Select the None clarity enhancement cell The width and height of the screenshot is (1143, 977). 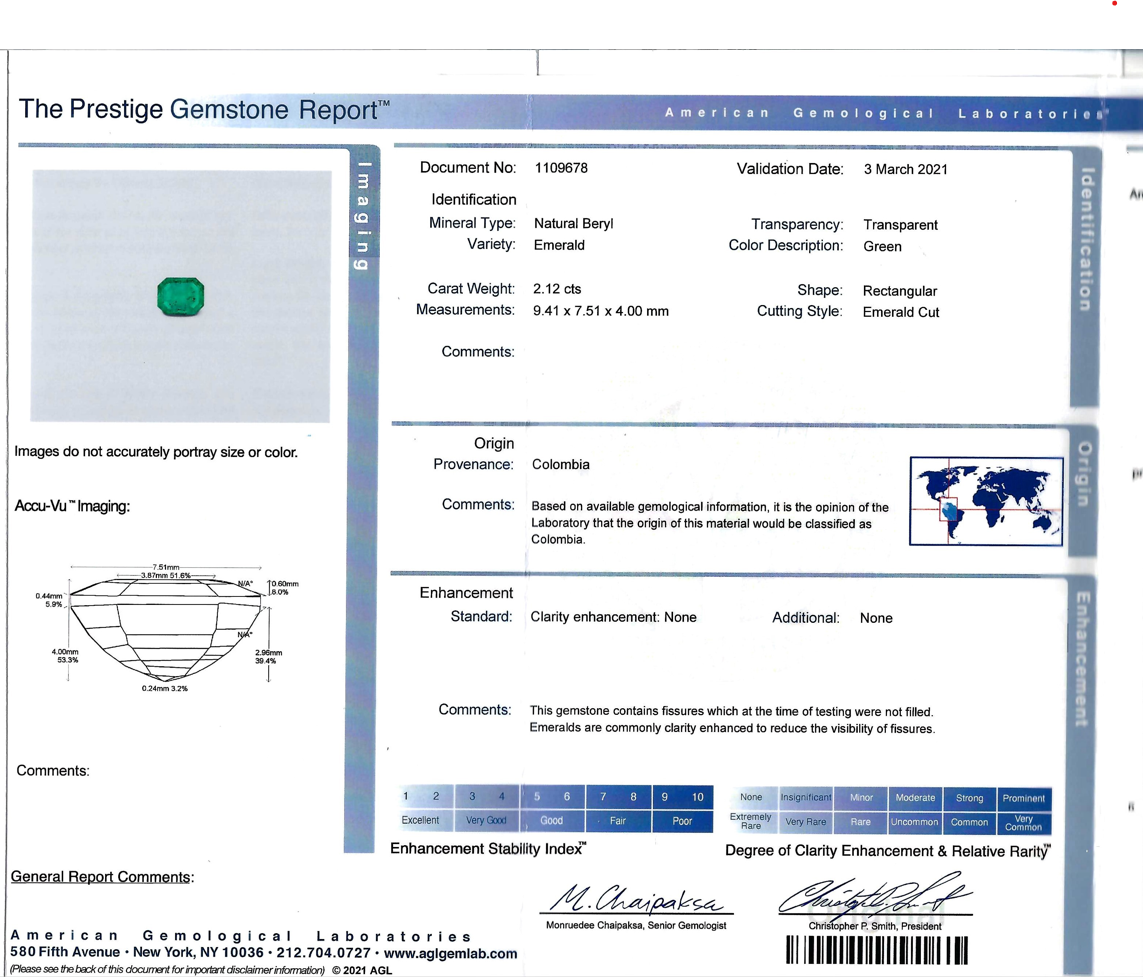(x=751, y=798)
